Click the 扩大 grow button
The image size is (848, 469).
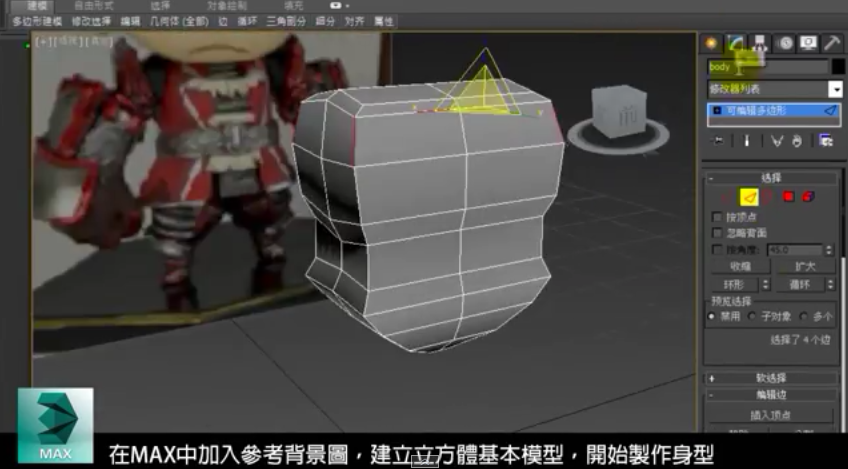[x=805, y=267]
